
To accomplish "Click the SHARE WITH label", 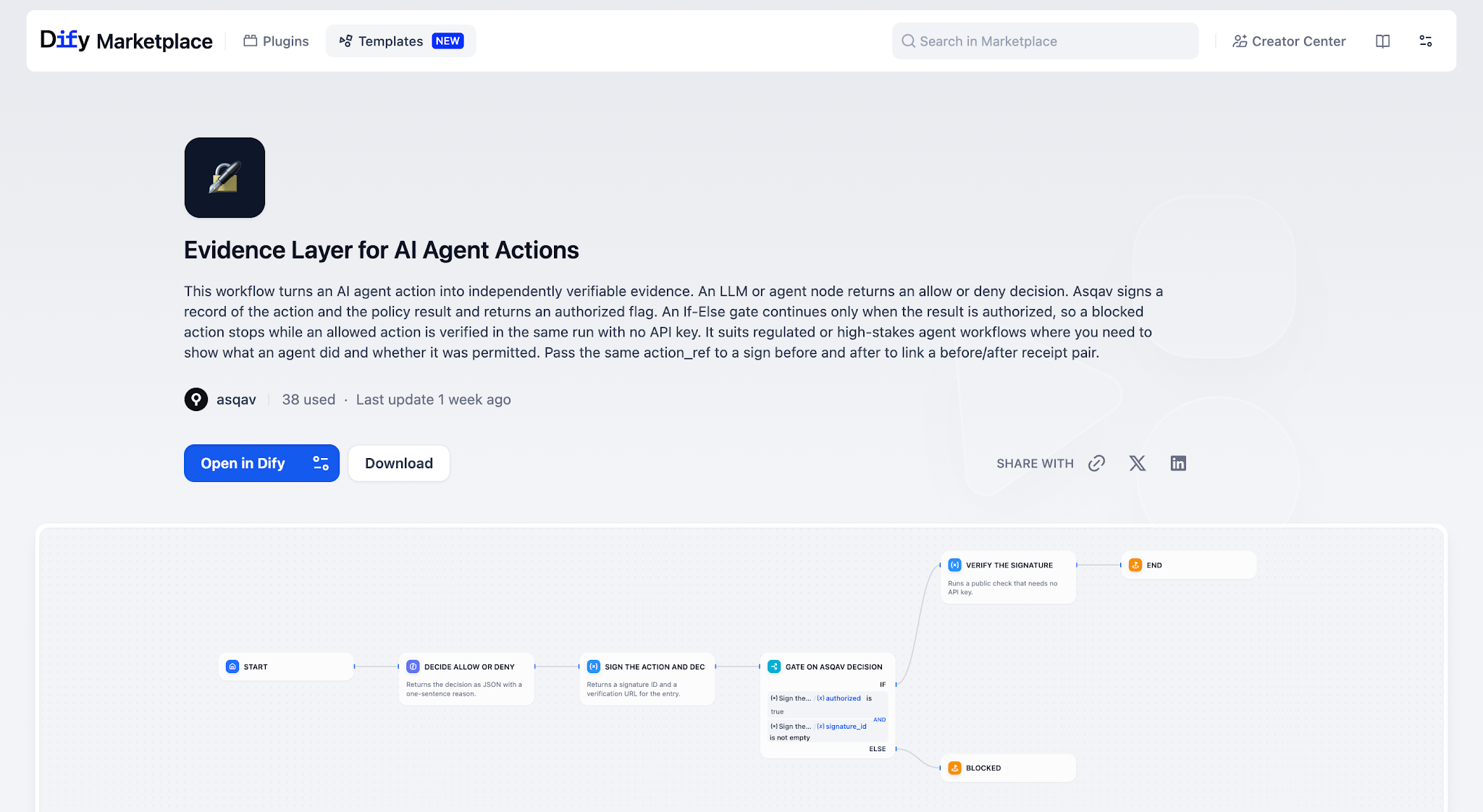I will tap(1035, 463).
